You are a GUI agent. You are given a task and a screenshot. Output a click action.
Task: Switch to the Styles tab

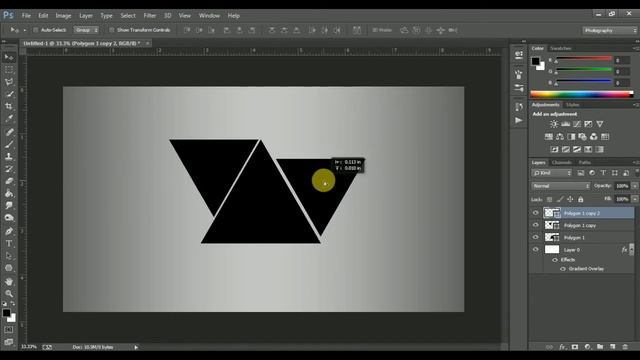click(573, 105)
